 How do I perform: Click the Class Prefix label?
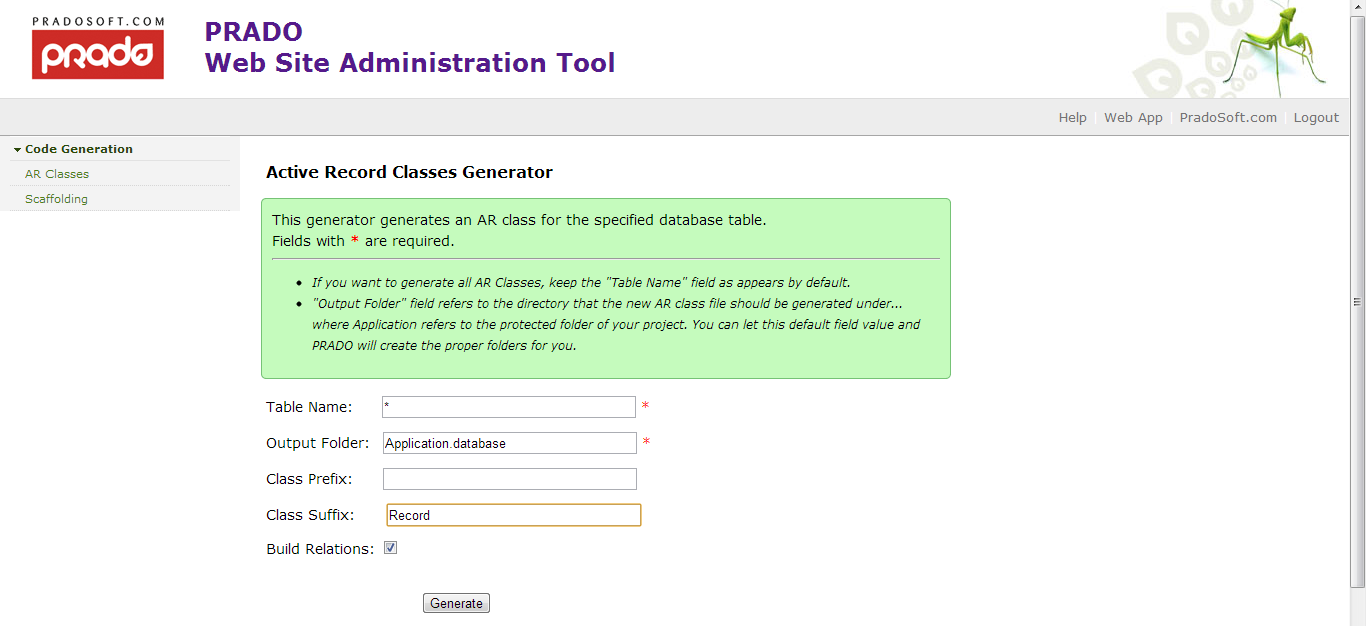click(309, 479)
